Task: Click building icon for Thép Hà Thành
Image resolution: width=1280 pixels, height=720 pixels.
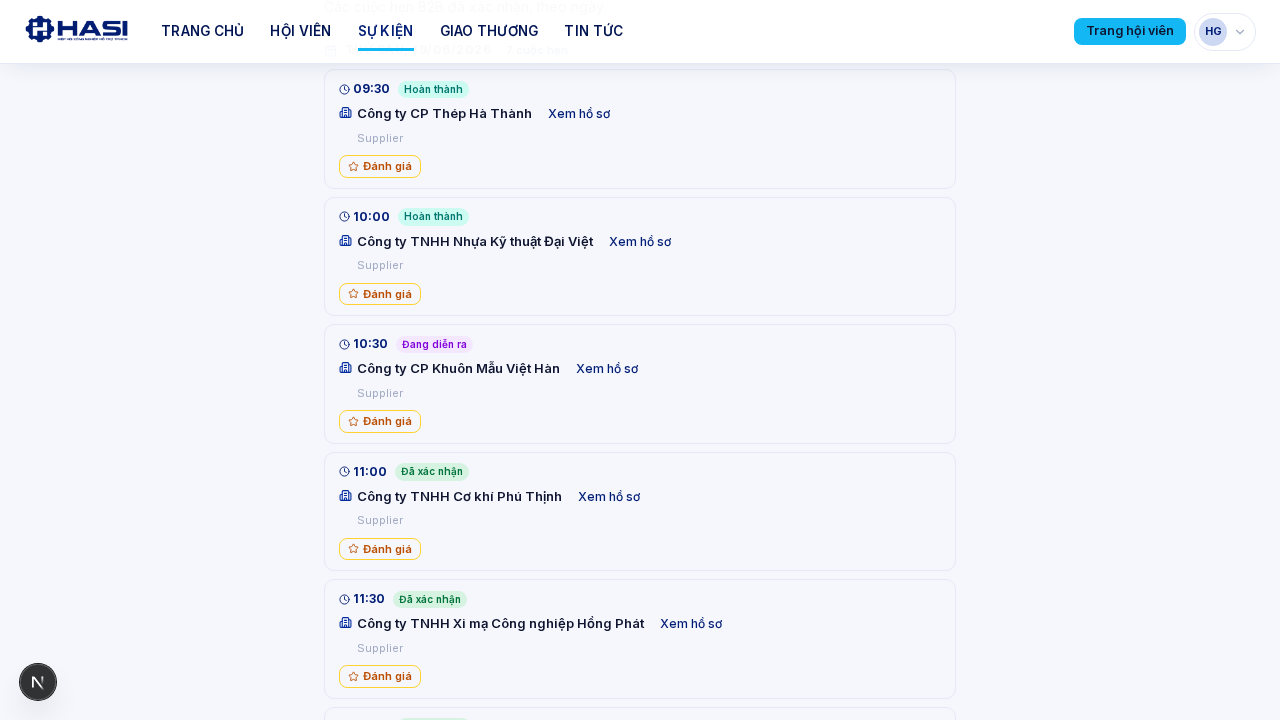Action: tap(346, 113)
